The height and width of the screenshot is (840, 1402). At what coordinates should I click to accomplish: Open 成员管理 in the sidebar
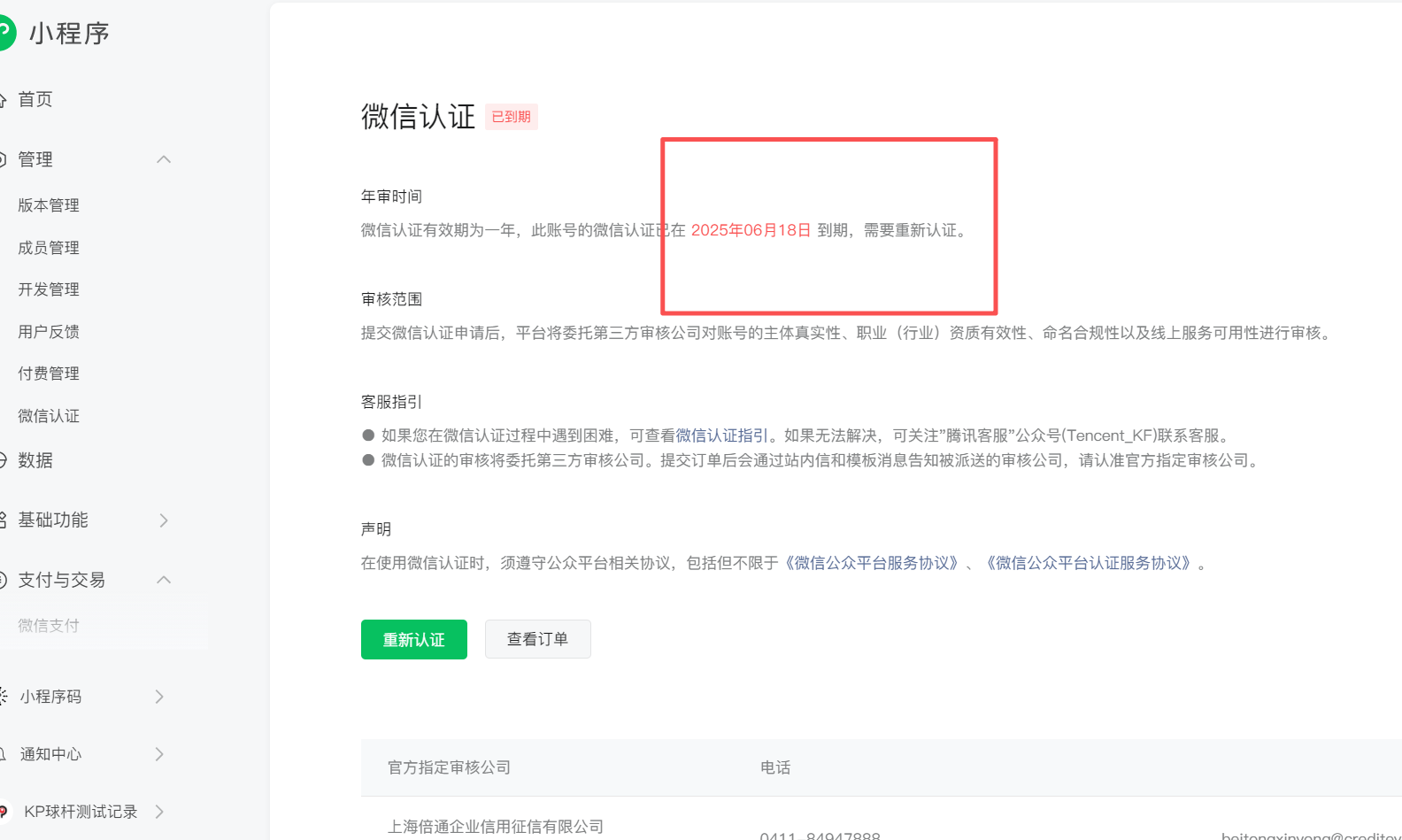pos(49,248)
